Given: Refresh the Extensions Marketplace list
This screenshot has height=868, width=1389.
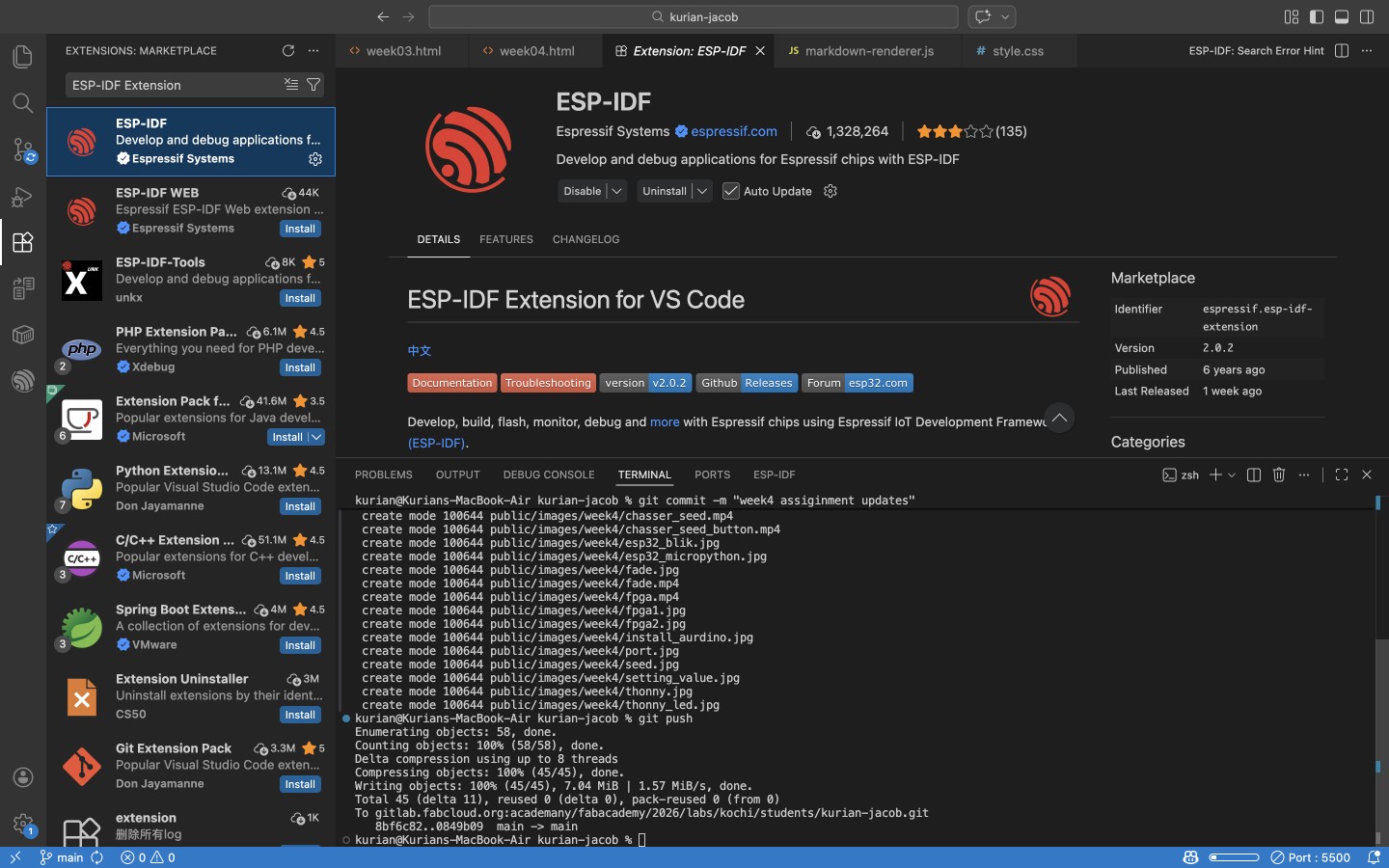Looking at the screenshot, I should [x=288, y=50].
